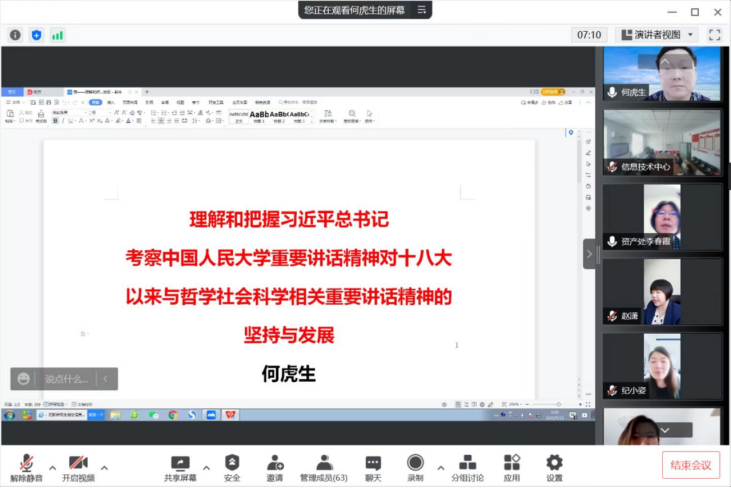Add new document tab with plus

click(146, 92)
